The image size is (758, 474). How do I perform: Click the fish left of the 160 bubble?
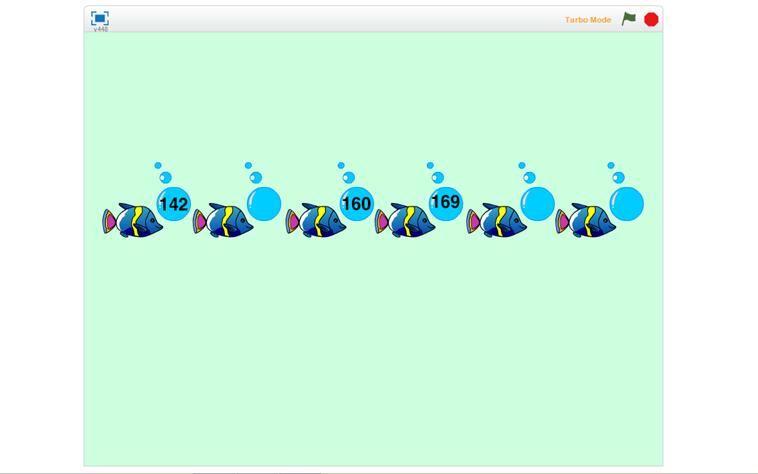(316, 220)
